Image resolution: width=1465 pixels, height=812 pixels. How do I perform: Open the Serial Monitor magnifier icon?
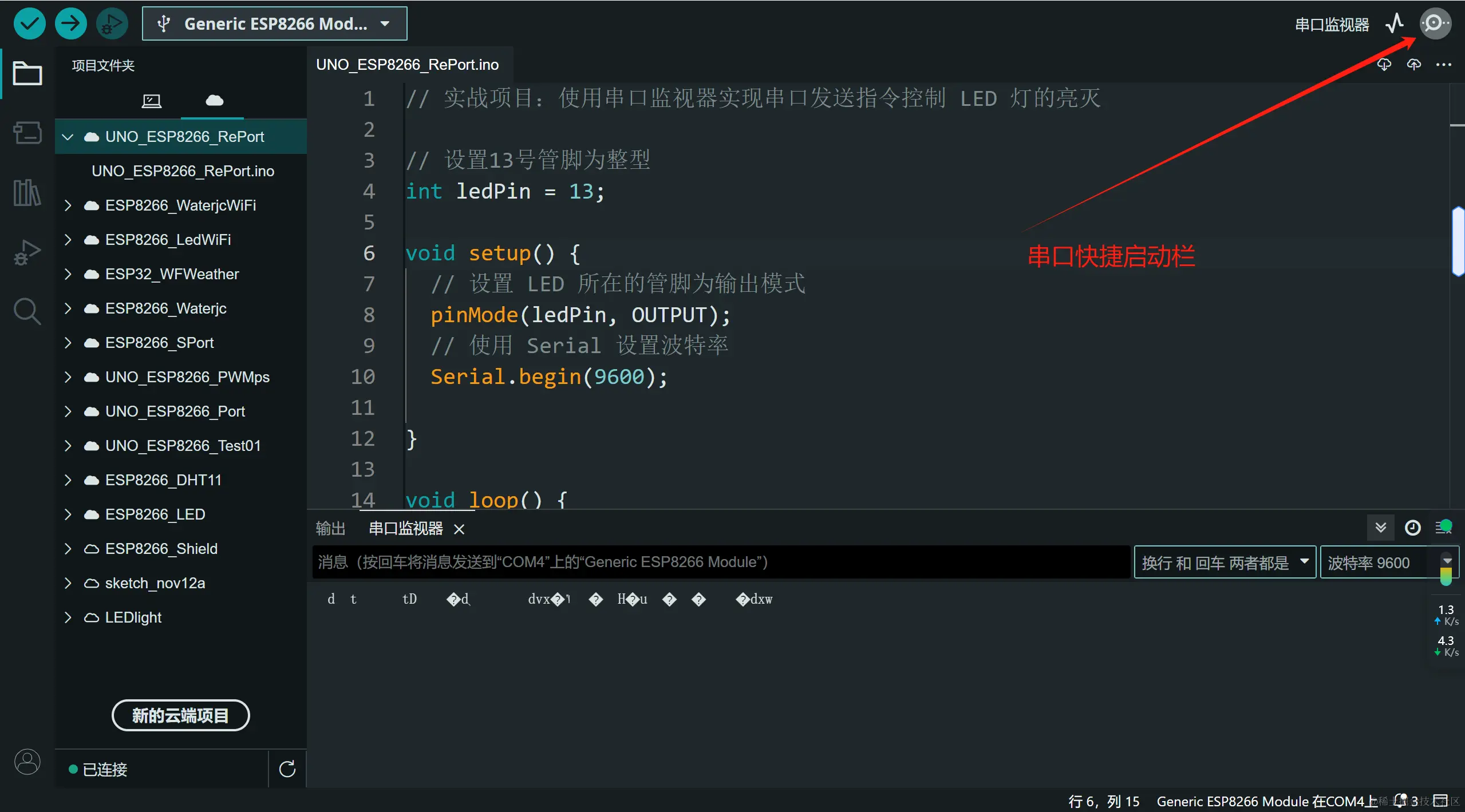click(1434, 23)
